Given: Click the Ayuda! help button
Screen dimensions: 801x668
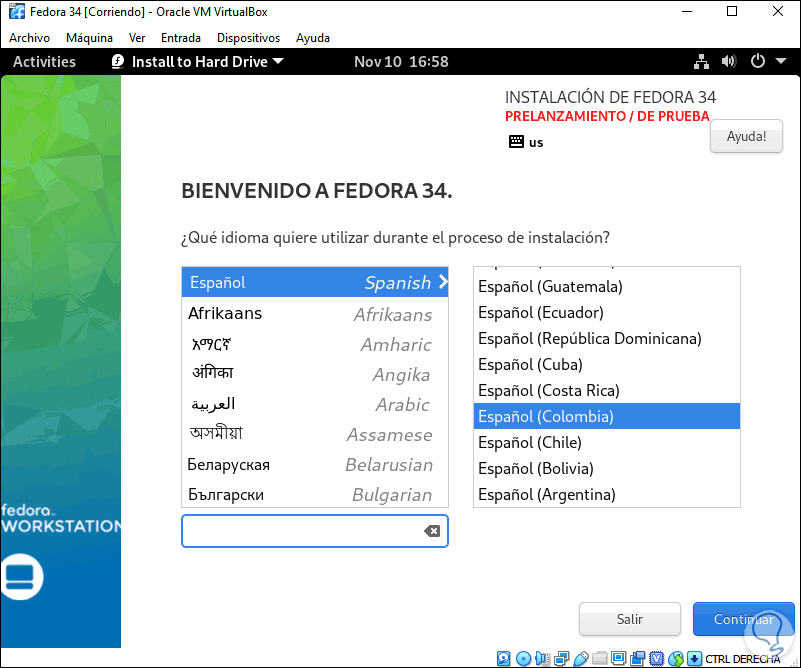Looking at the screenshot, I should [x=746, y=136].
